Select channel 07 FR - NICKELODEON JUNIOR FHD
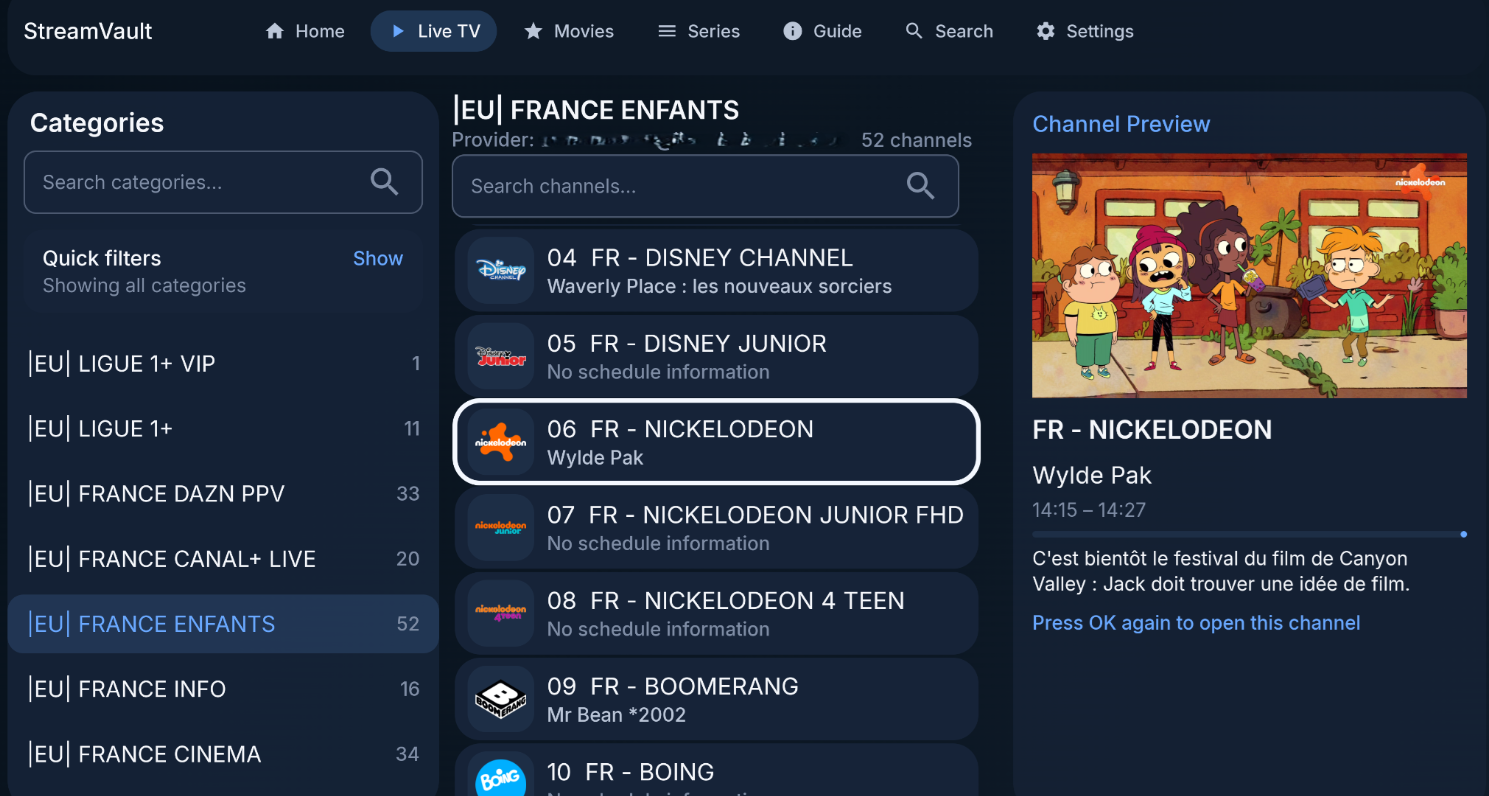Image resolution: width=1489 pixels, height=796 pixels. 716,528
